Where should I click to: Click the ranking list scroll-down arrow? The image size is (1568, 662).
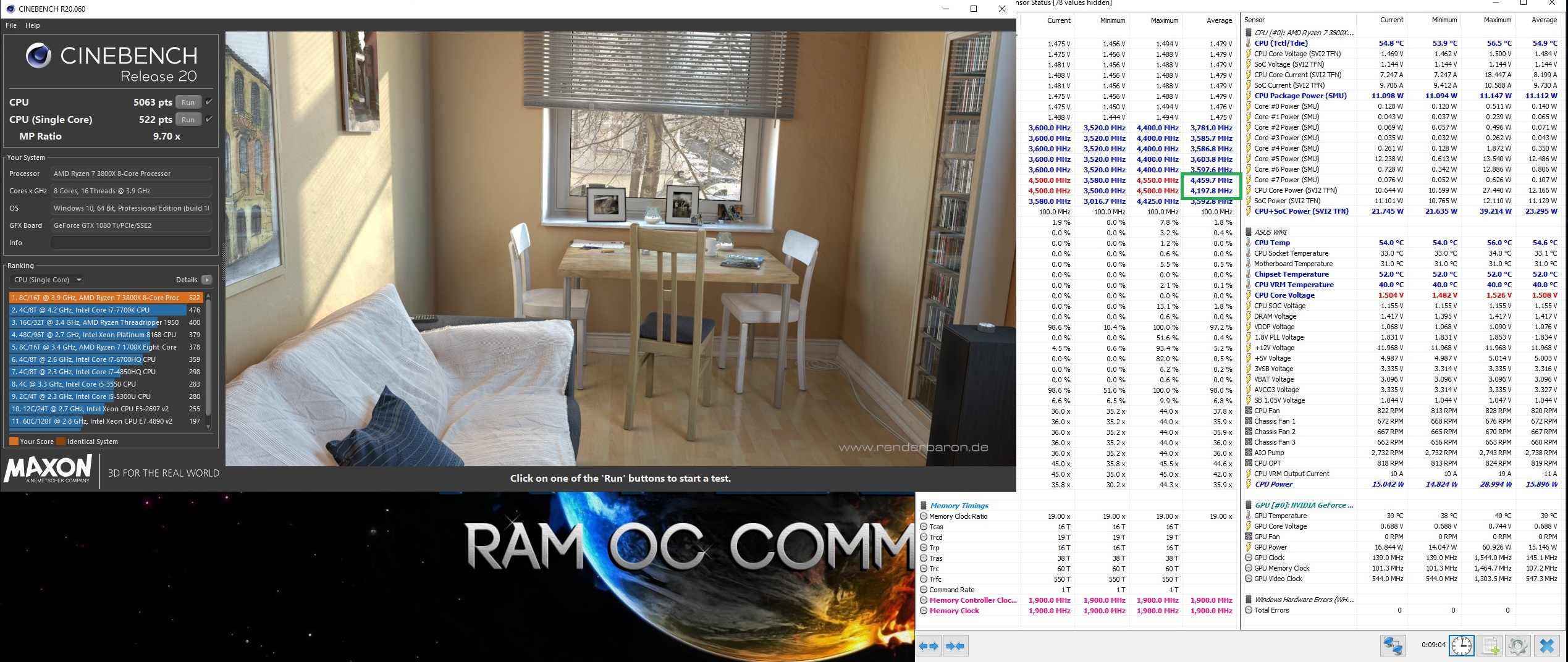point(208,426)
